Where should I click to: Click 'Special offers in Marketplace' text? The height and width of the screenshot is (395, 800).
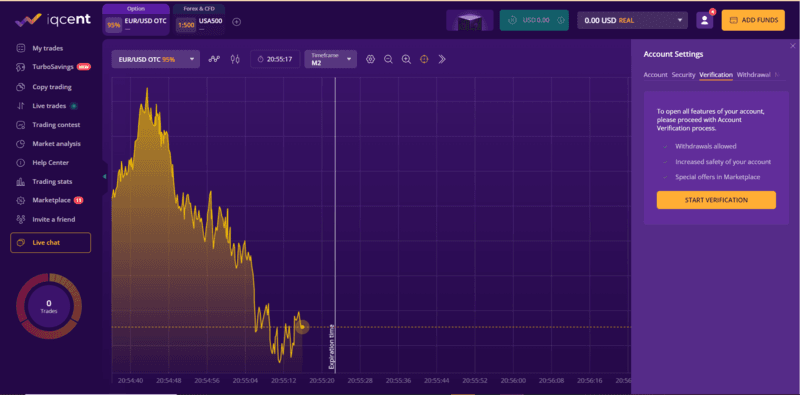717,177
